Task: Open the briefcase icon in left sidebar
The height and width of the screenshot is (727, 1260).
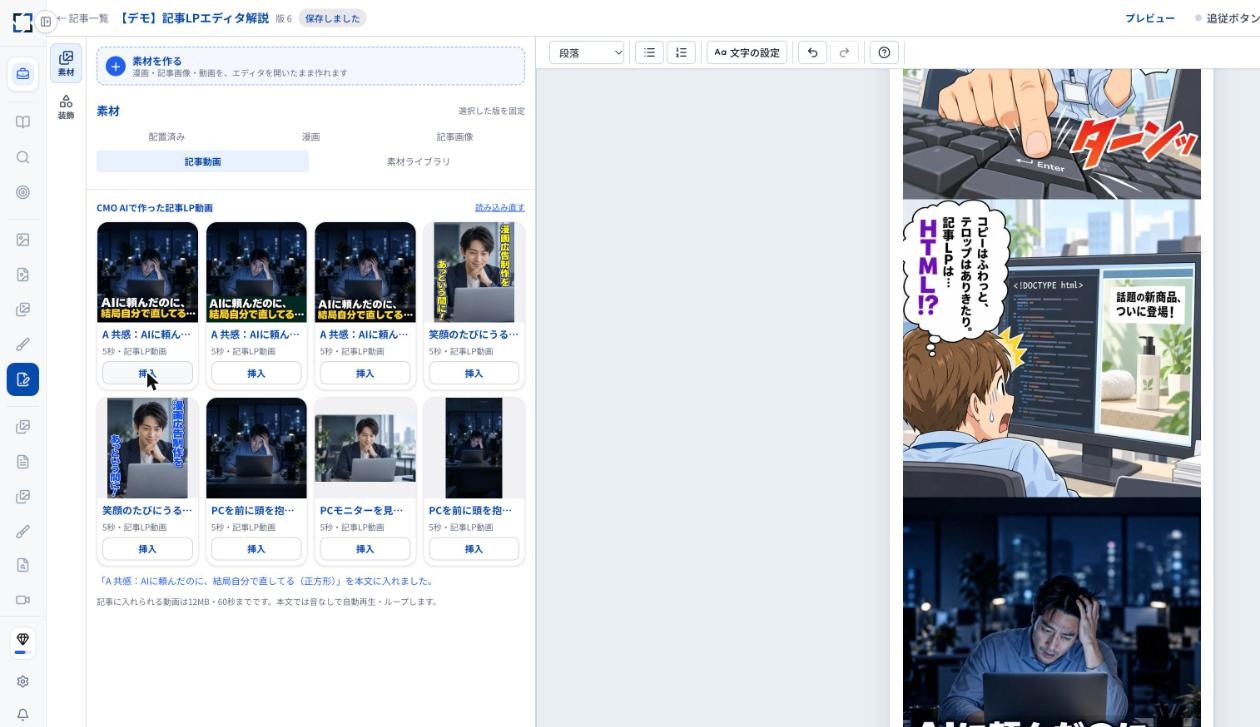Action: click(23, 74)
